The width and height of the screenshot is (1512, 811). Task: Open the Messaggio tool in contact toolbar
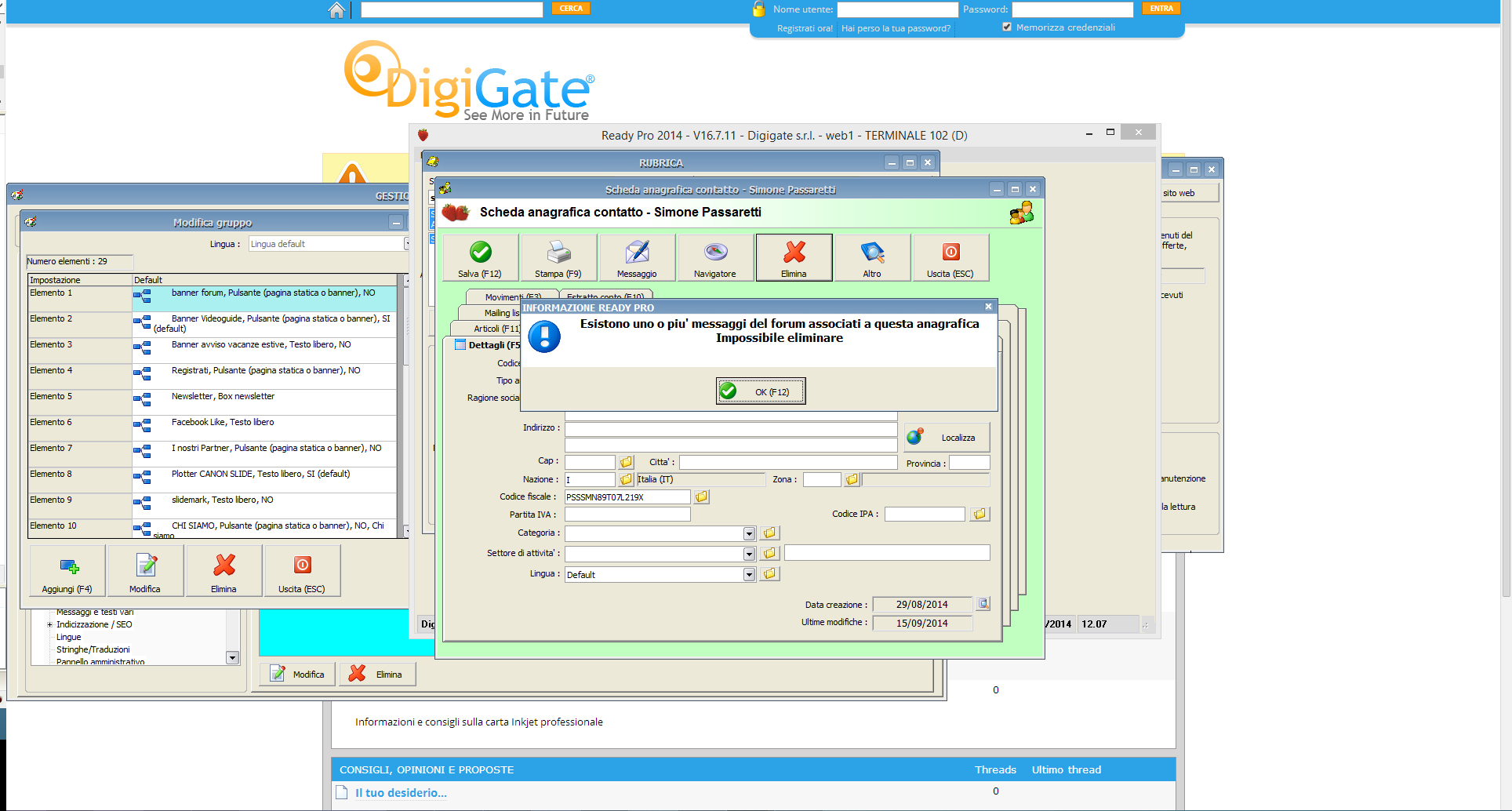click(637, 257)
